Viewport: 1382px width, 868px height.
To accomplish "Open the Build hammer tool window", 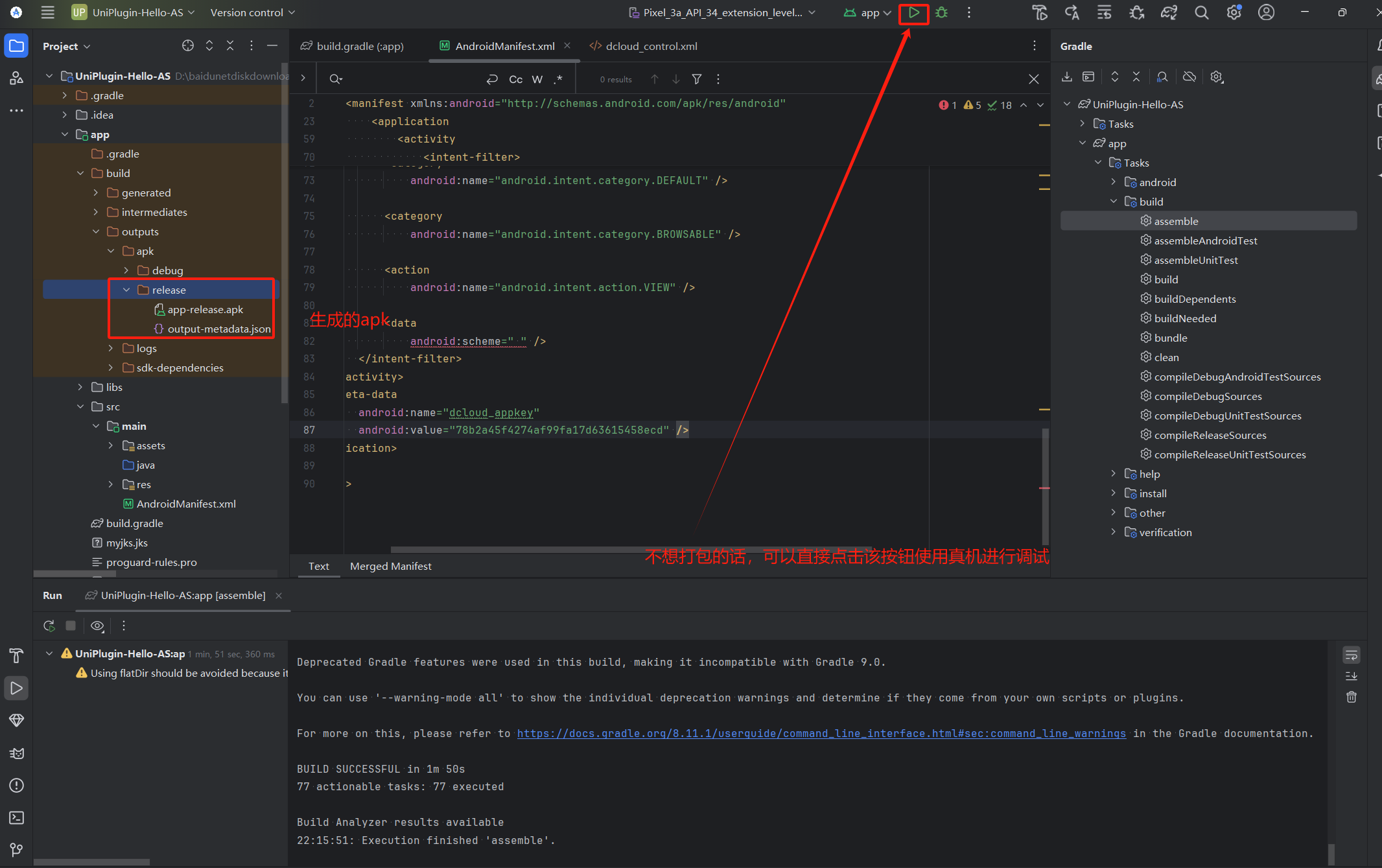I will point(17,655).
